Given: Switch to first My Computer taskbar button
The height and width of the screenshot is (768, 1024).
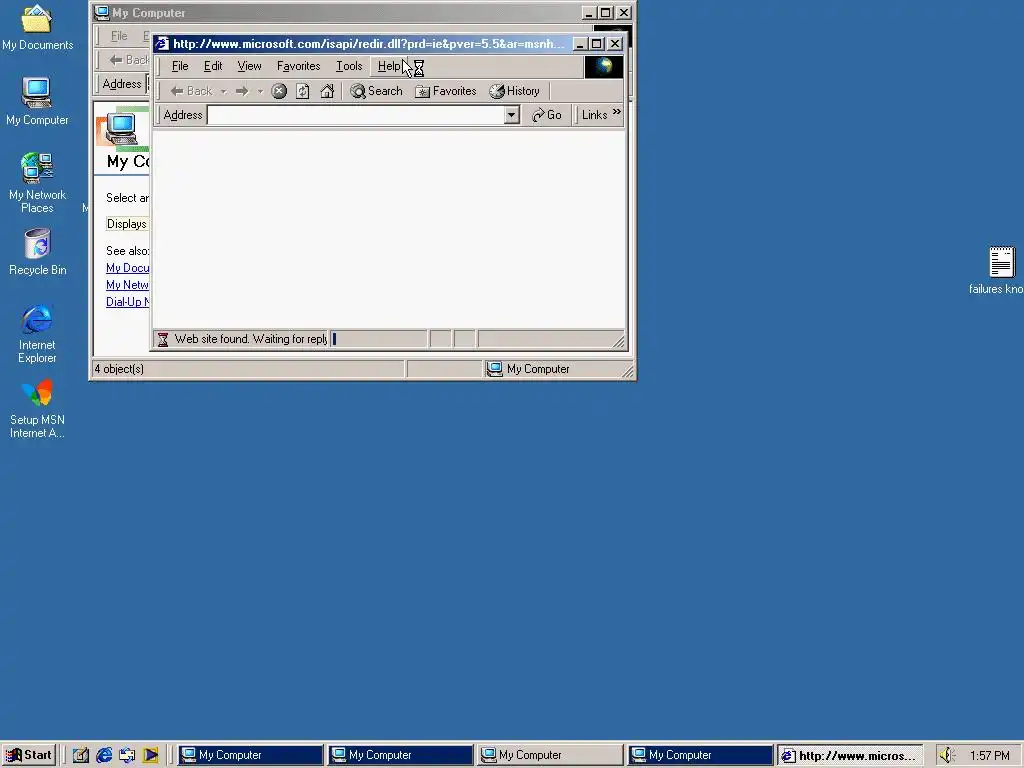Looking at the screenshot, I should (250, 755).
